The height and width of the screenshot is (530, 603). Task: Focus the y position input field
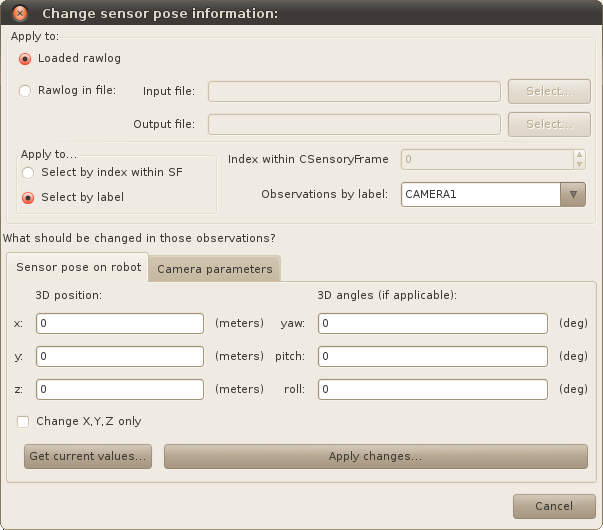click(x=120, y=357)
